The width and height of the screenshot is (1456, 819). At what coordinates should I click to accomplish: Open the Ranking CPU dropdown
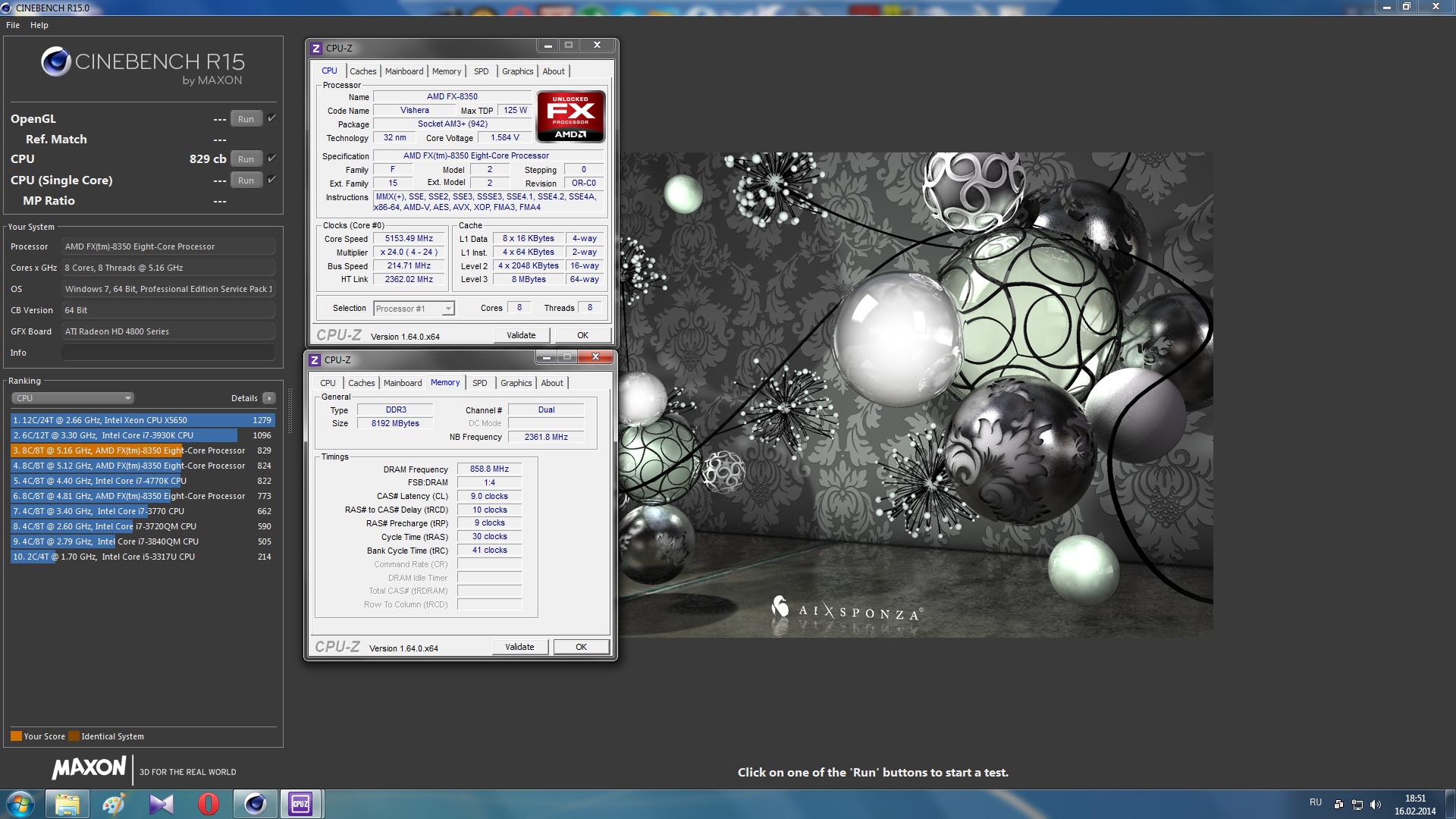tap(73, 398)
